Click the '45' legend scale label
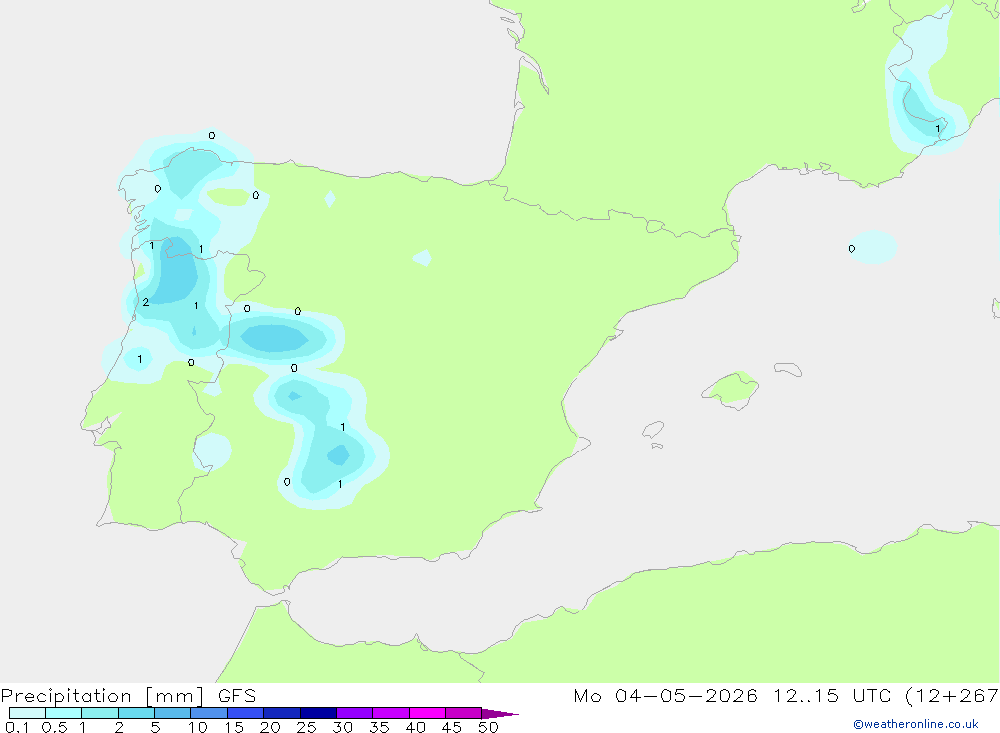 click(x=452, y=727)
